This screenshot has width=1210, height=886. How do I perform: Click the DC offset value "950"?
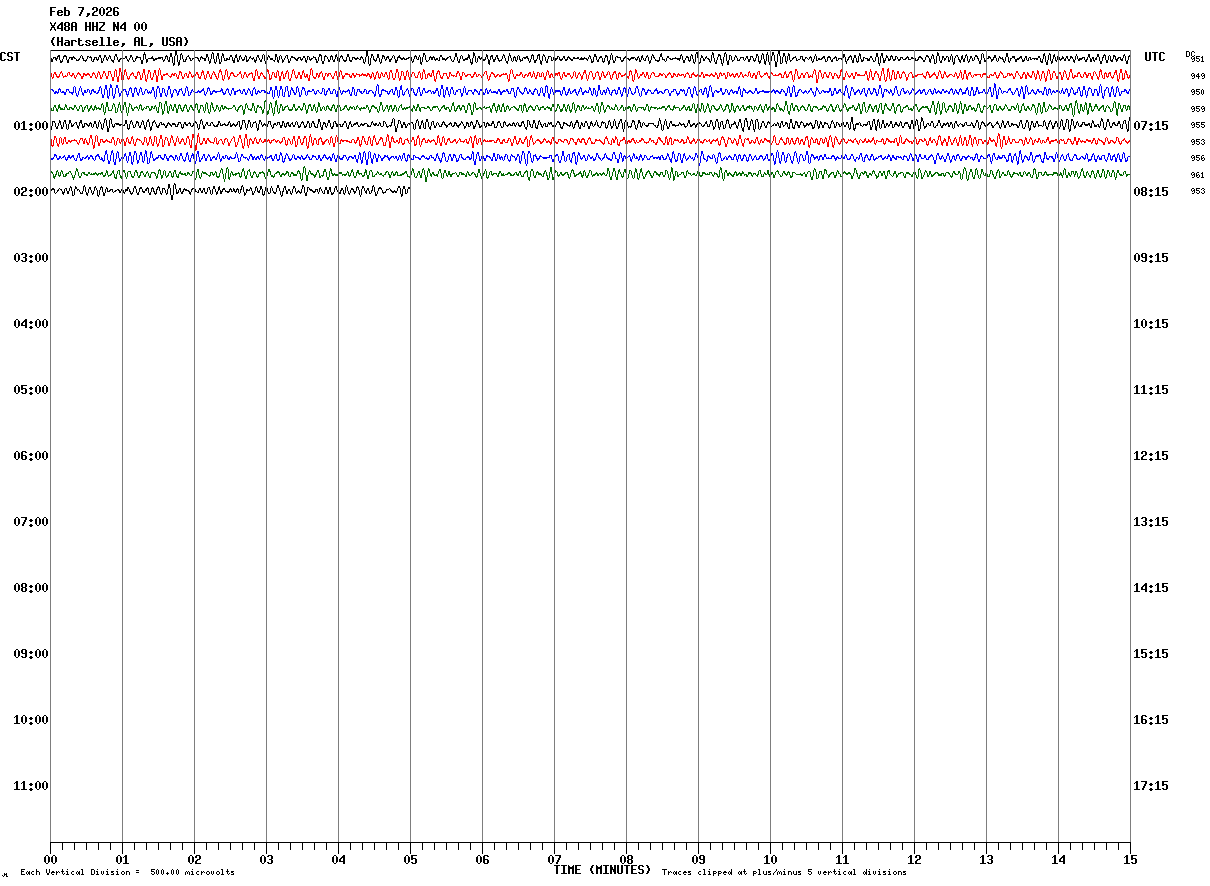1197,92
